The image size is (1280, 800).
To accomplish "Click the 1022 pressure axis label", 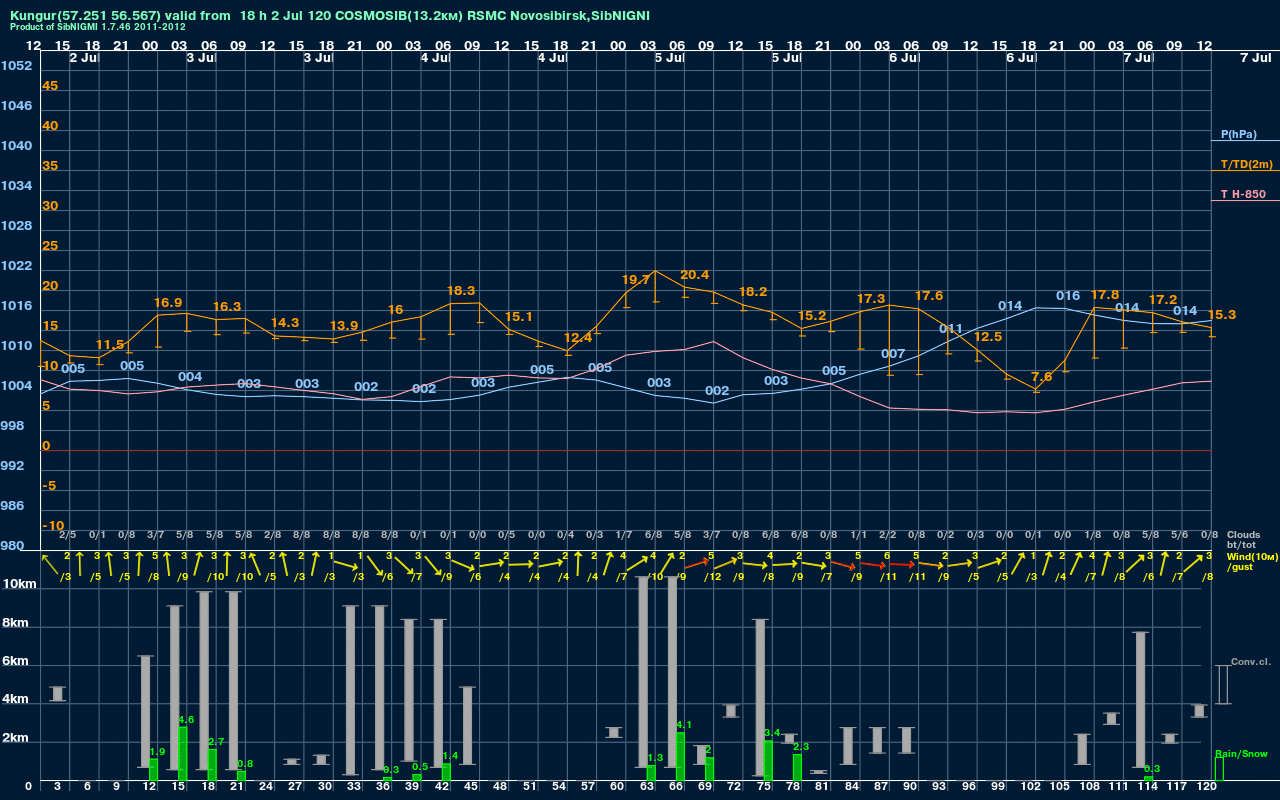I will (16, 266).
